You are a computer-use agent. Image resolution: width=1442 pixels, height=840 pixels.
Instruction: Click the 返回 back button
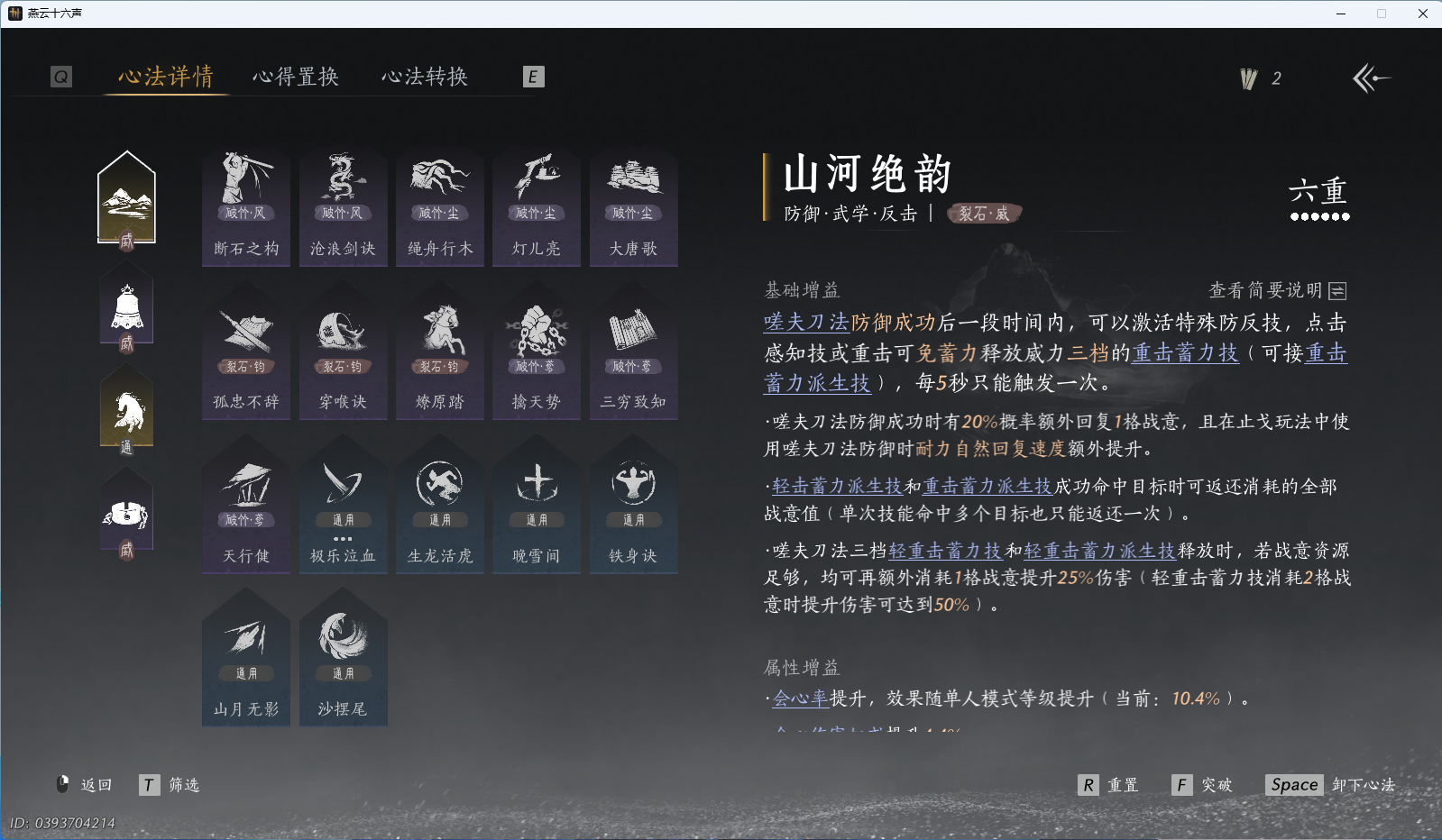(x=84, y=785)
